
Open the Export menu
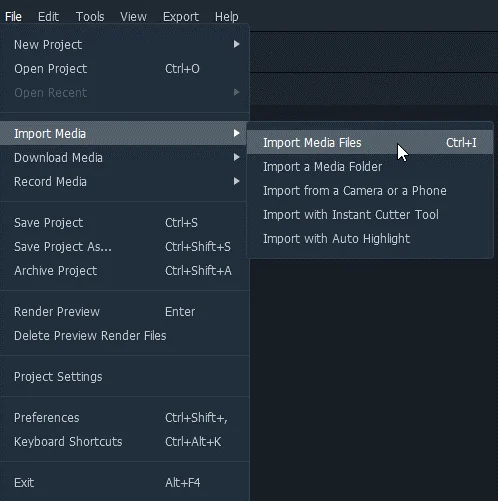point(181,16)
